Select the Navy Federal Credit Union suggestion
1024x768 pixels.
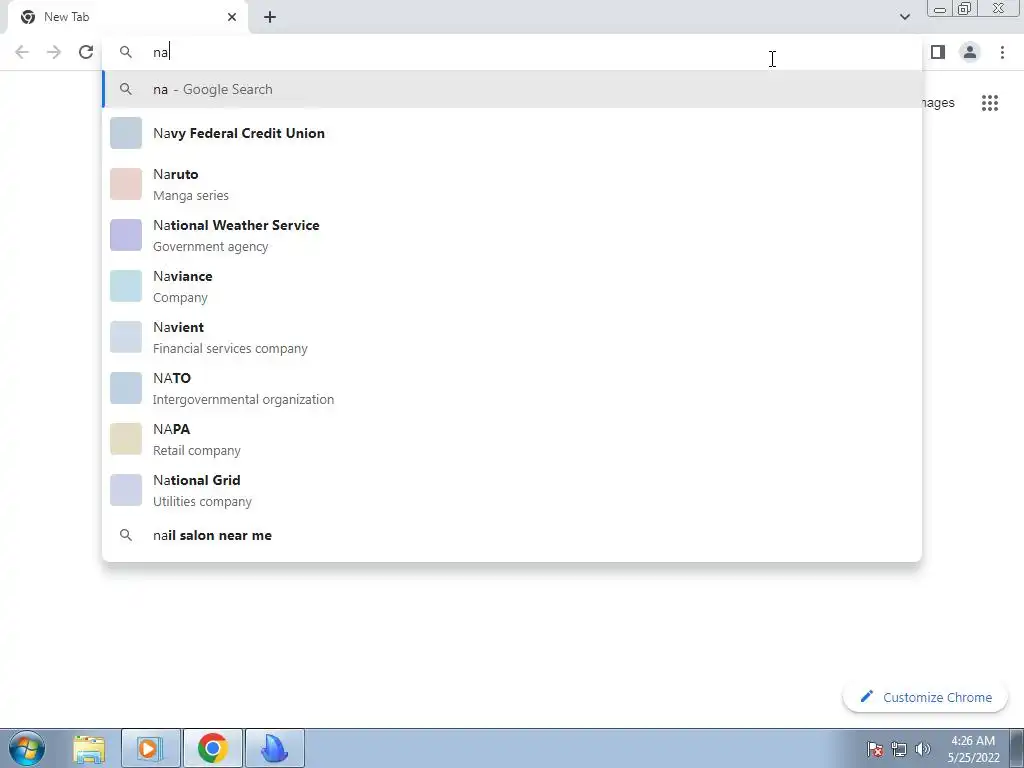pos(512,133)
